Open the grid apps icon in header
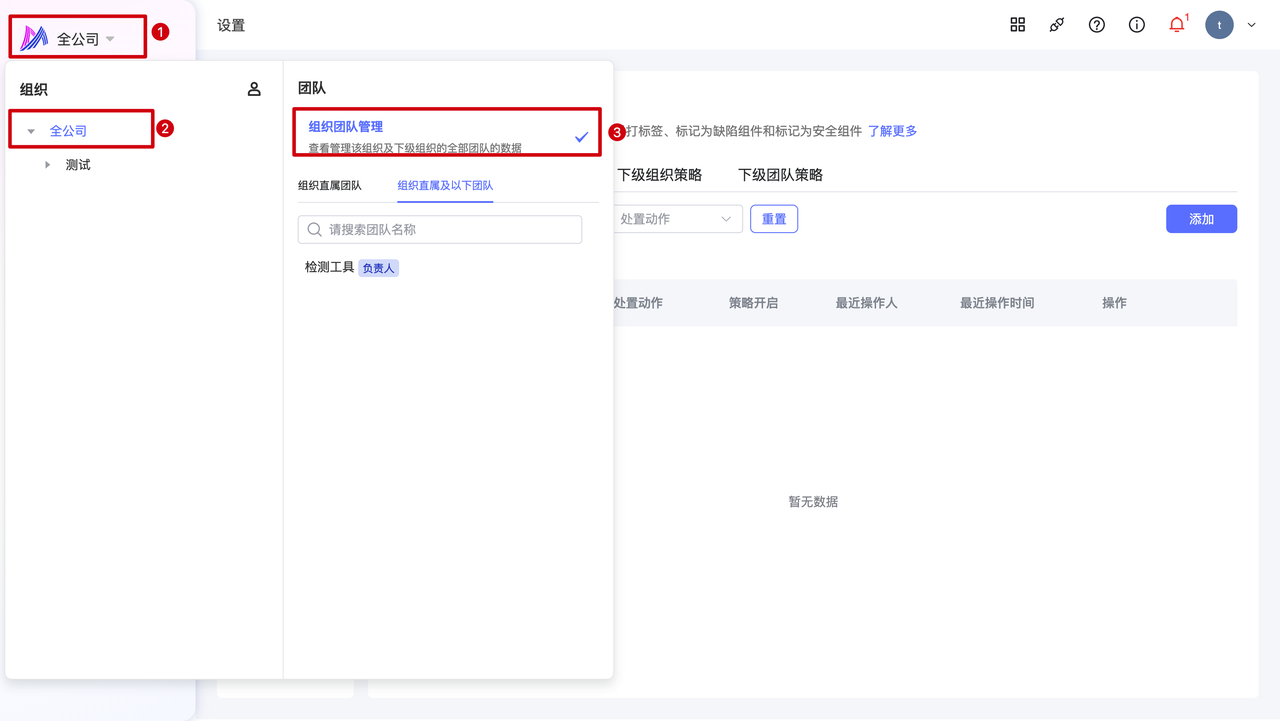This screenshot has height=721, width=1280. click(1018, 25)
